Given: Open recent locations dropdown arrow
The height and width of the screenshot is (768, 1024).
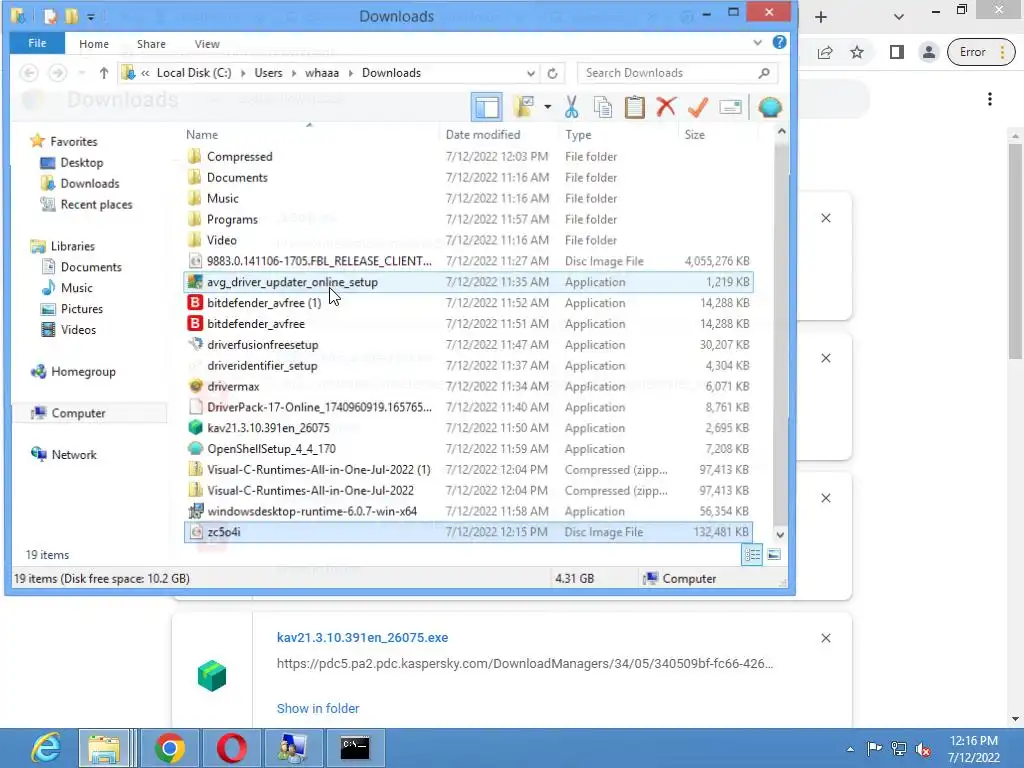Looking at the screenshot, I should click(82, 73).
